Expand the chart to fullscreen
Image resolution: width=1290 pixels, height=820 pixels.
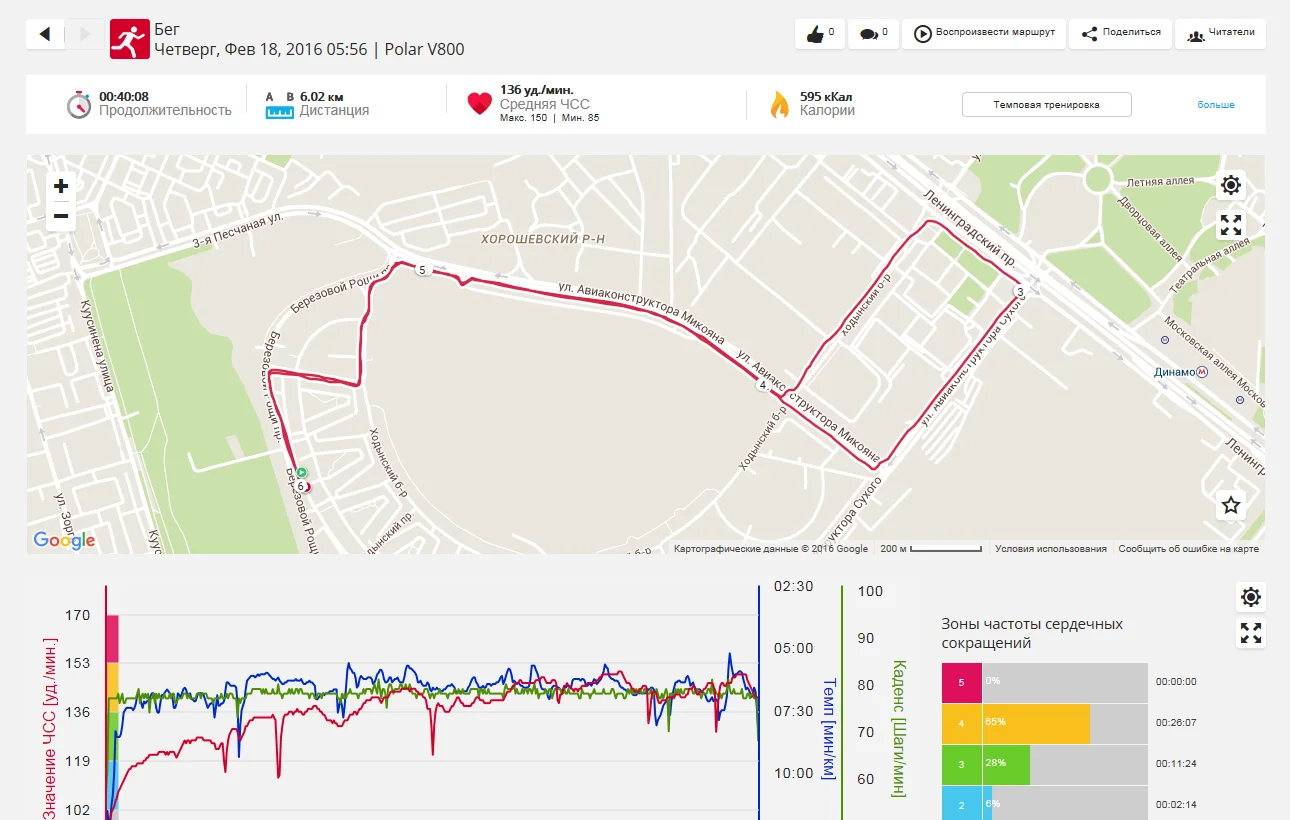1251,633
